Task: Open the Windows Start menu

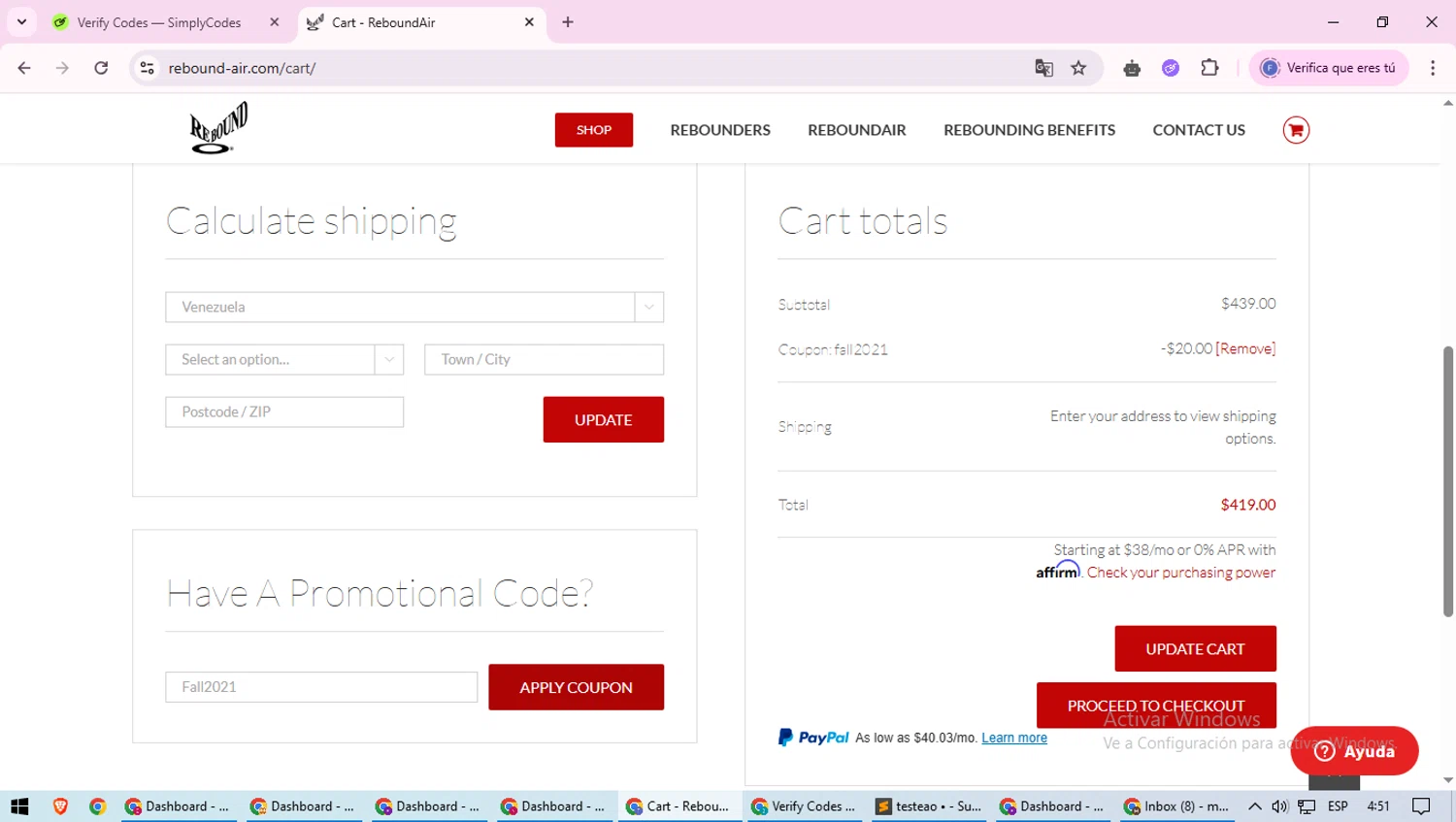Action: coord(19,806)
